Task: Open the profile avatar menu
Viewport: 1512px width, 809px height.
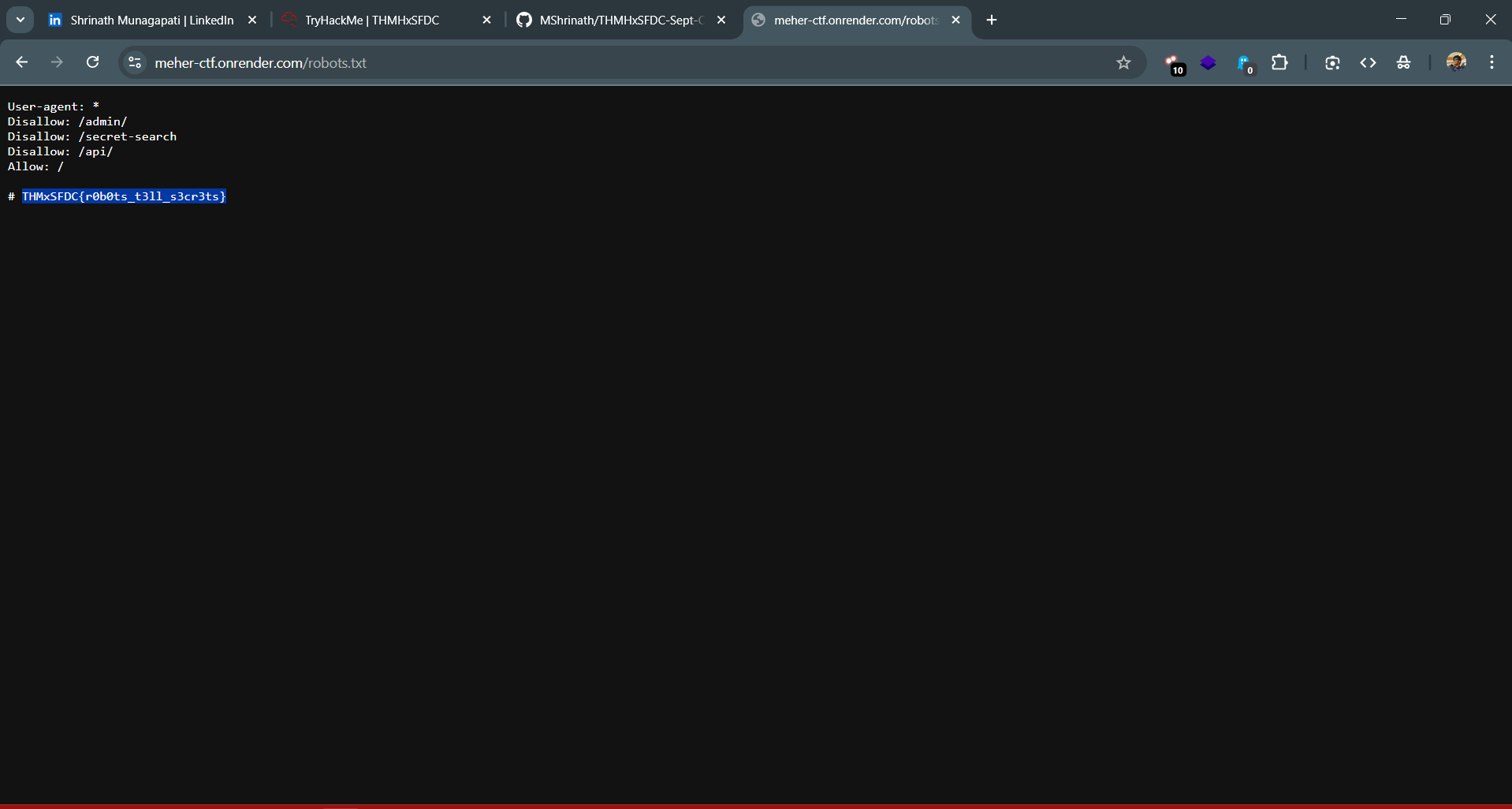Action: [x=1455, y=62]
